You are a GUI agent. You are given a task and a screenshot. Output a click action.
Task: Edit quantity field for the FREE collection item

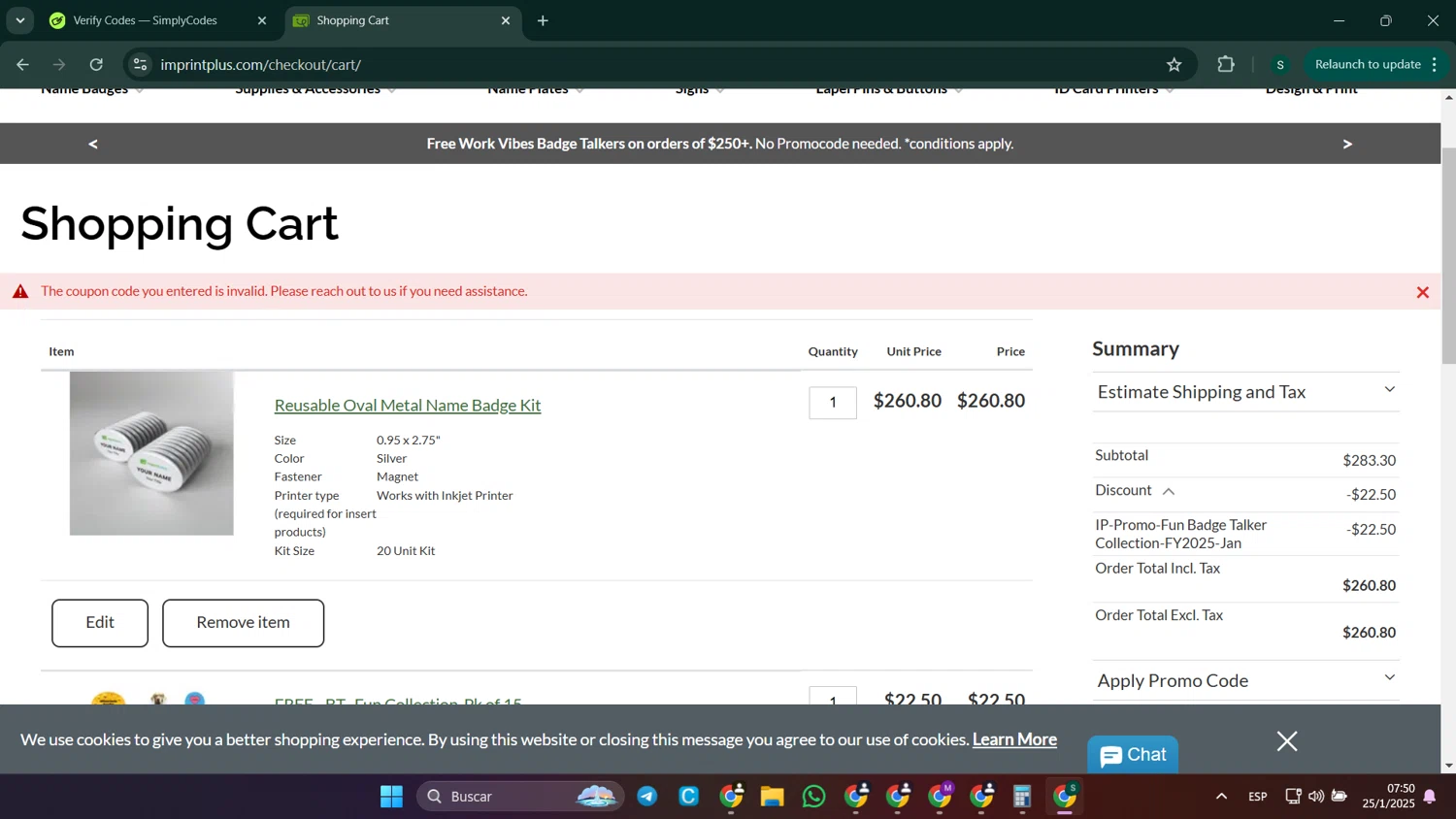click(x=833, y=697)
